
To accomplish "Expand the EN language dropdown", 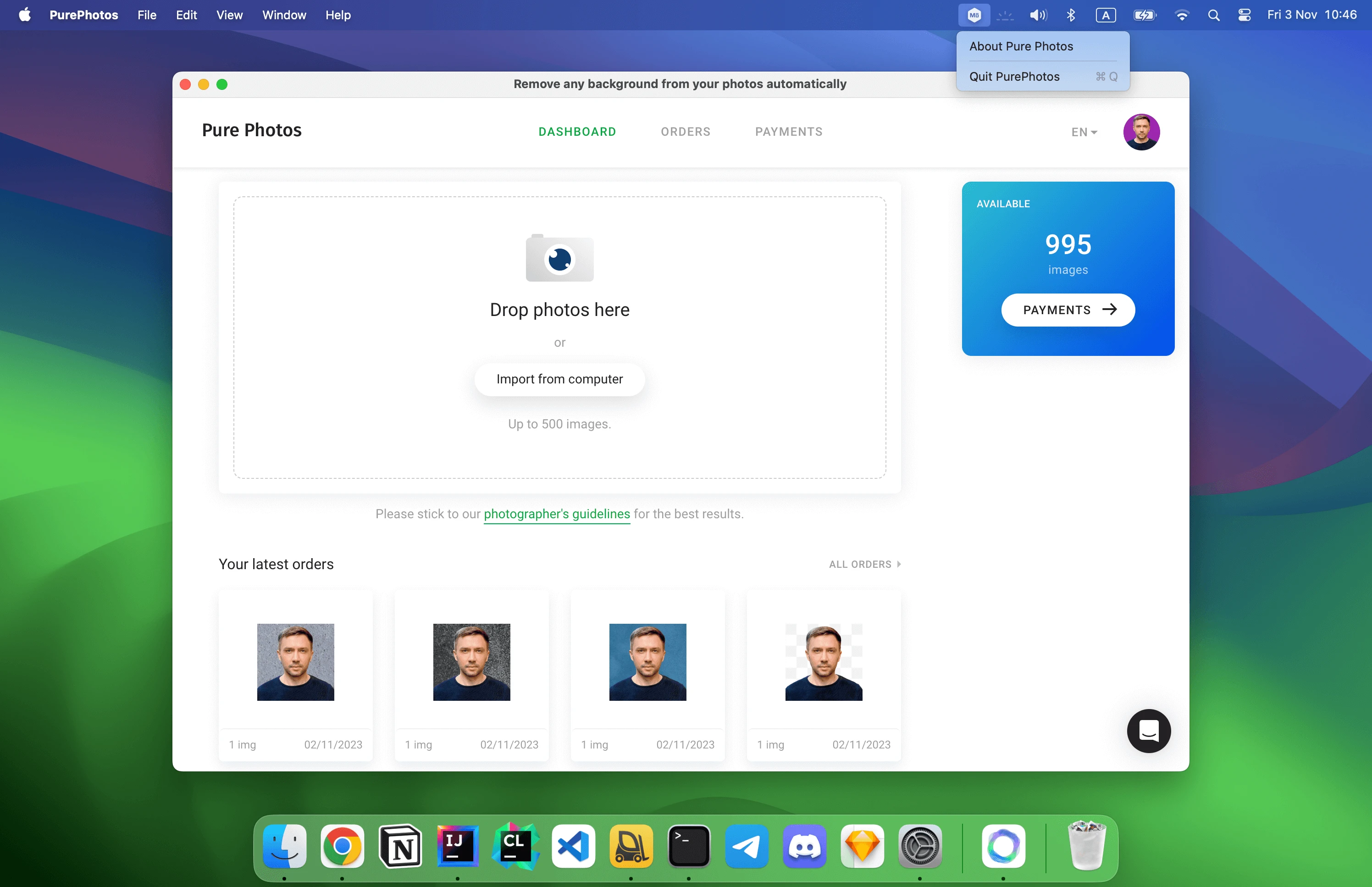I will click(x=1082, y=131).
